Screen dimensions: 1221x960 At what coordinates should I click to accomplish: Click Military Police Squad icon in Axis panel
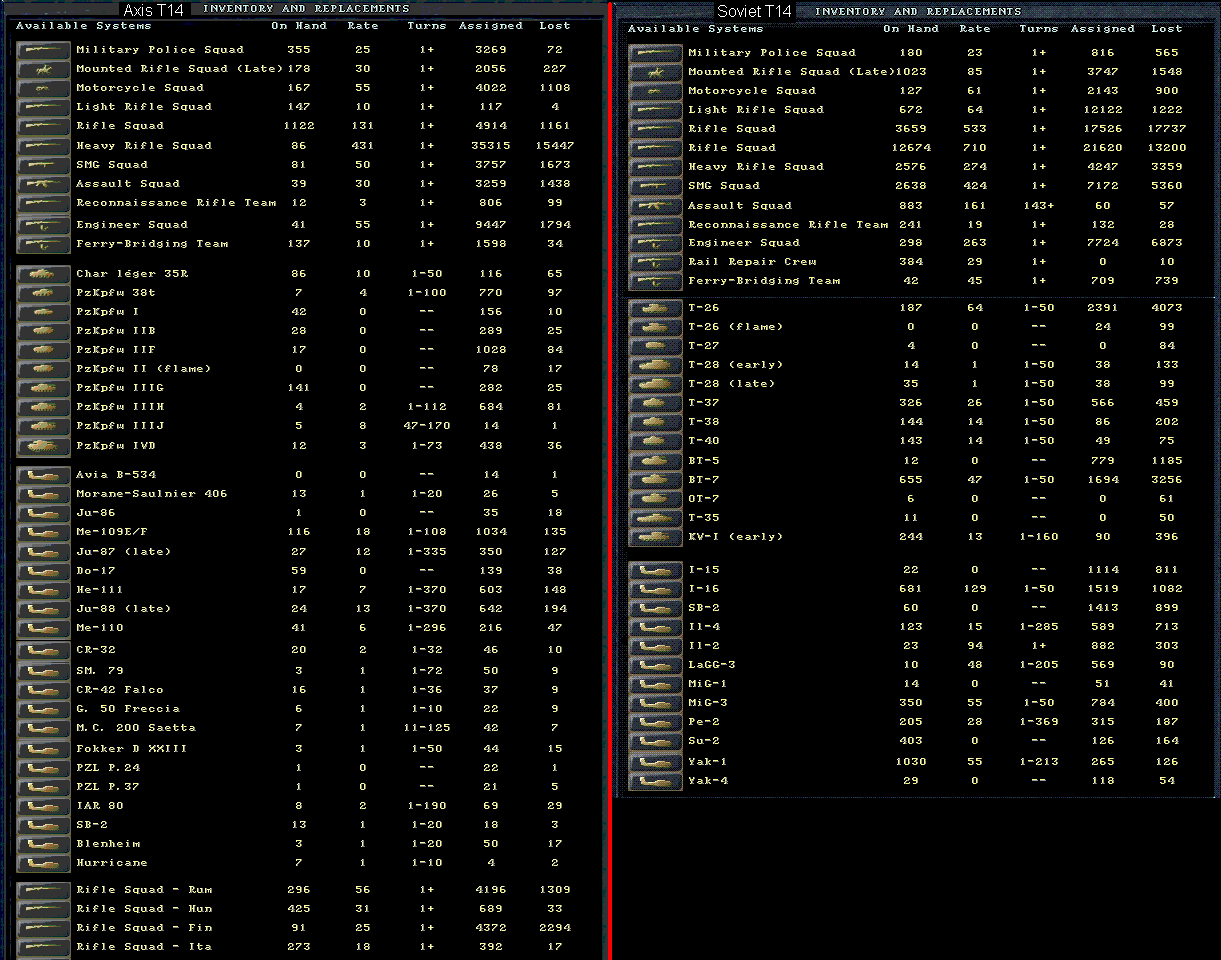pyautogui.click(x=44, y=50)
